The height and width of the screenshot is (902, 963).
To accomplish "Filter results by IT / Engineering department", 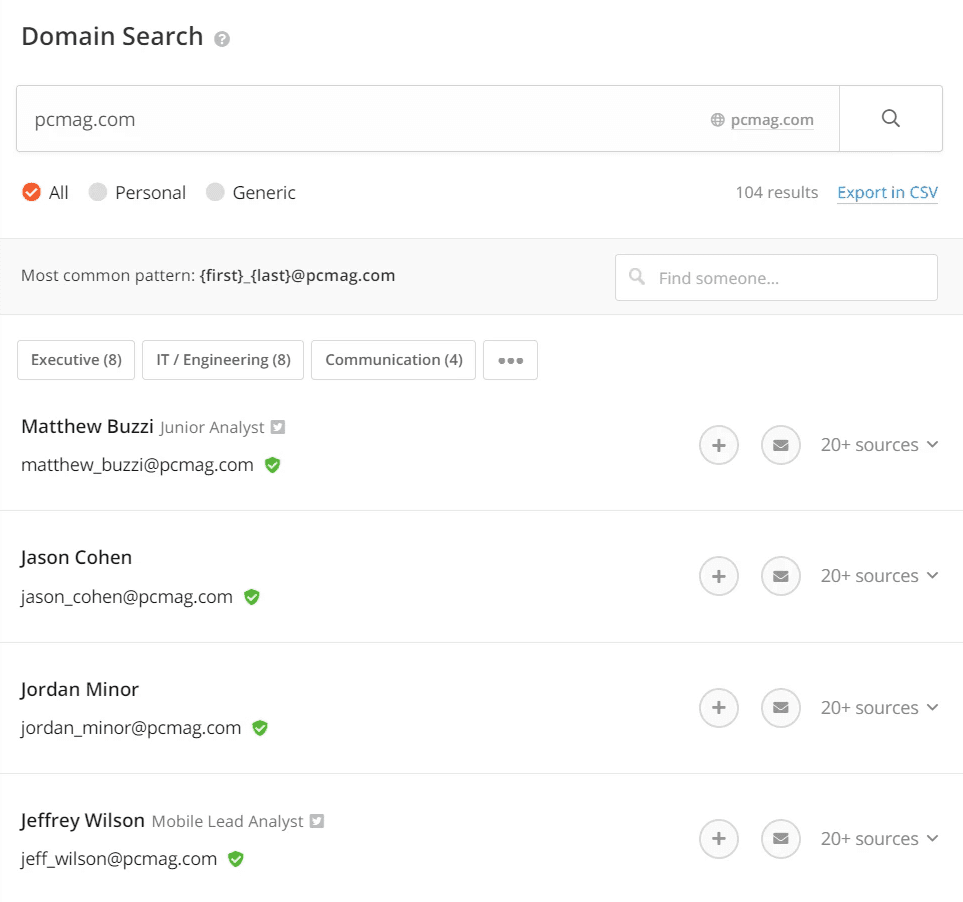I will click(222, 360).
